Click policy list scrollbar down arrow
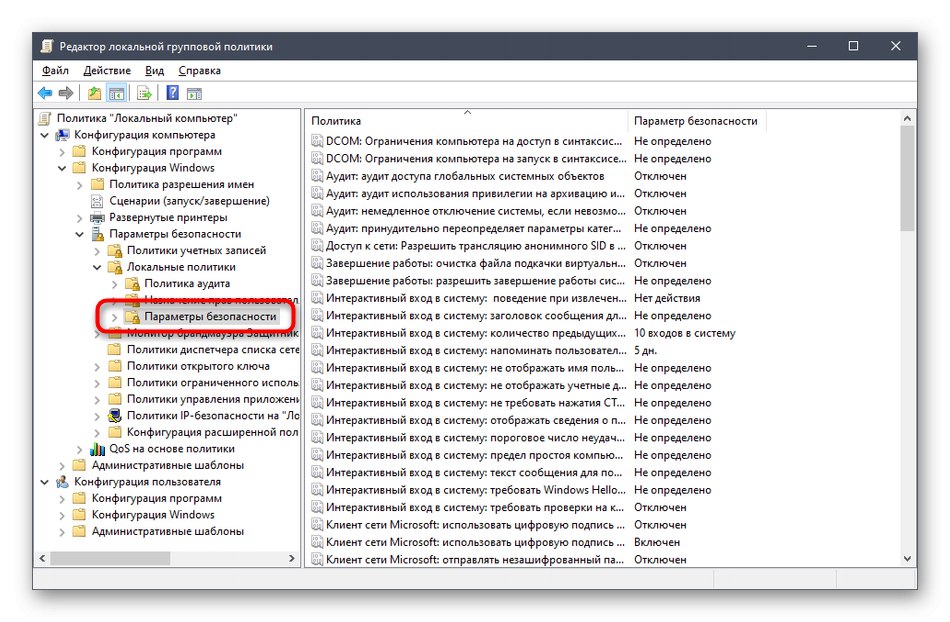The image size is (950, 622). coord(907,559)
